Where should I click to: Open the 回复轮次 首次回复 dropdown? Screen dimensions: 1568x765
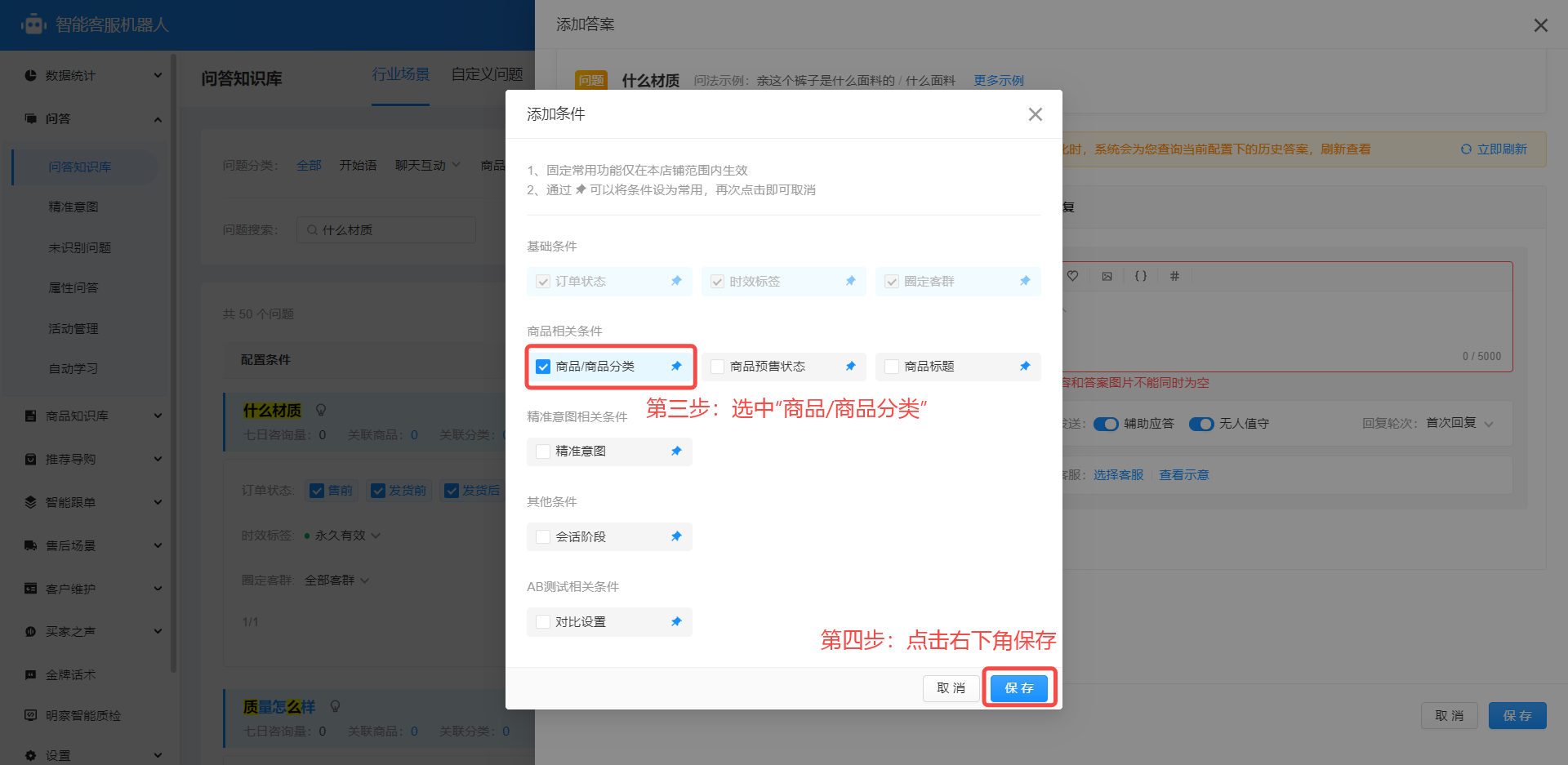pyautogui.click(x=1460, y=423)
